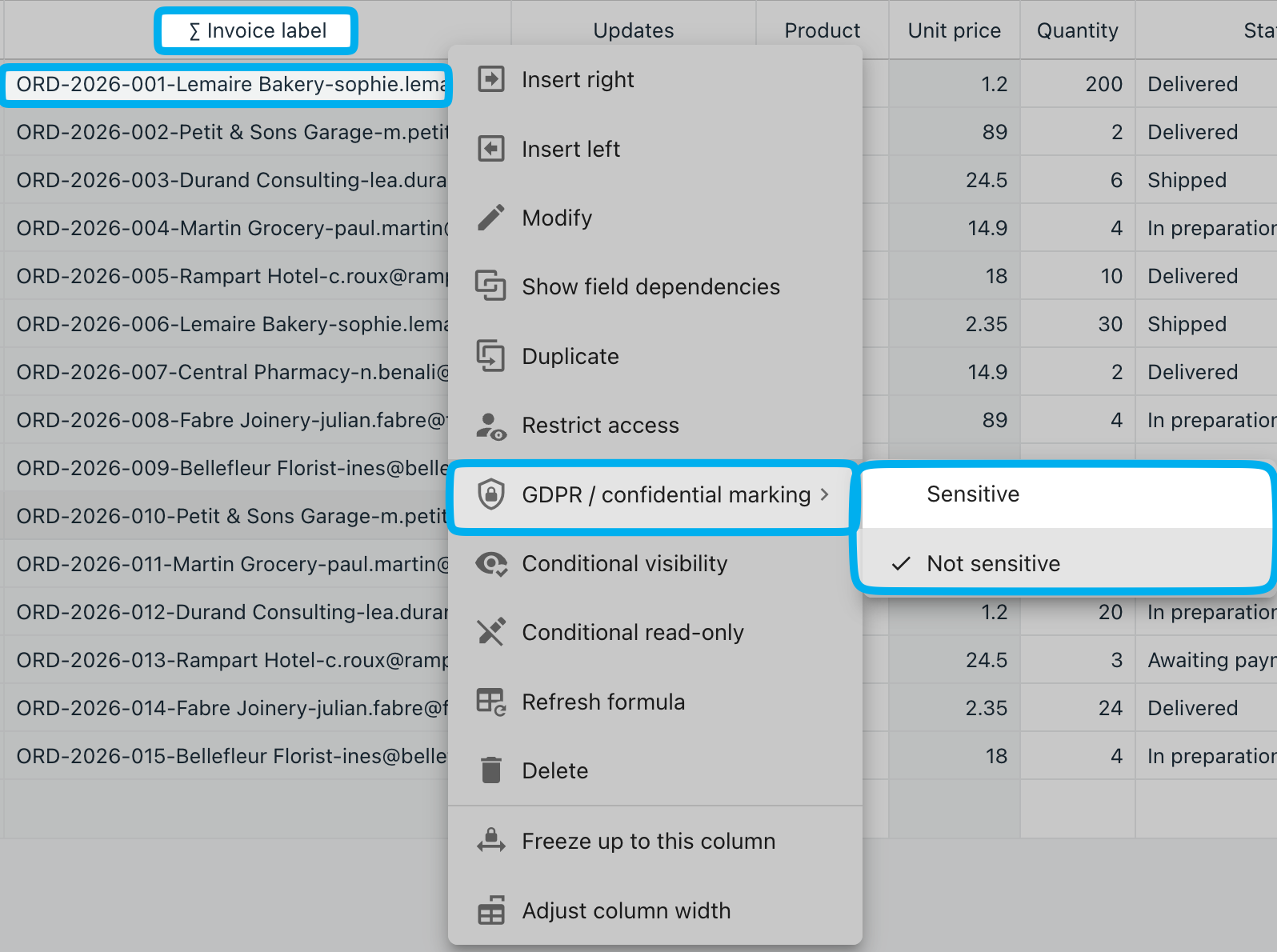The width and height of the screenshot is (1277, 952).
Task: Click the unit price 2.35 in row 014
Action: point(954,708)
